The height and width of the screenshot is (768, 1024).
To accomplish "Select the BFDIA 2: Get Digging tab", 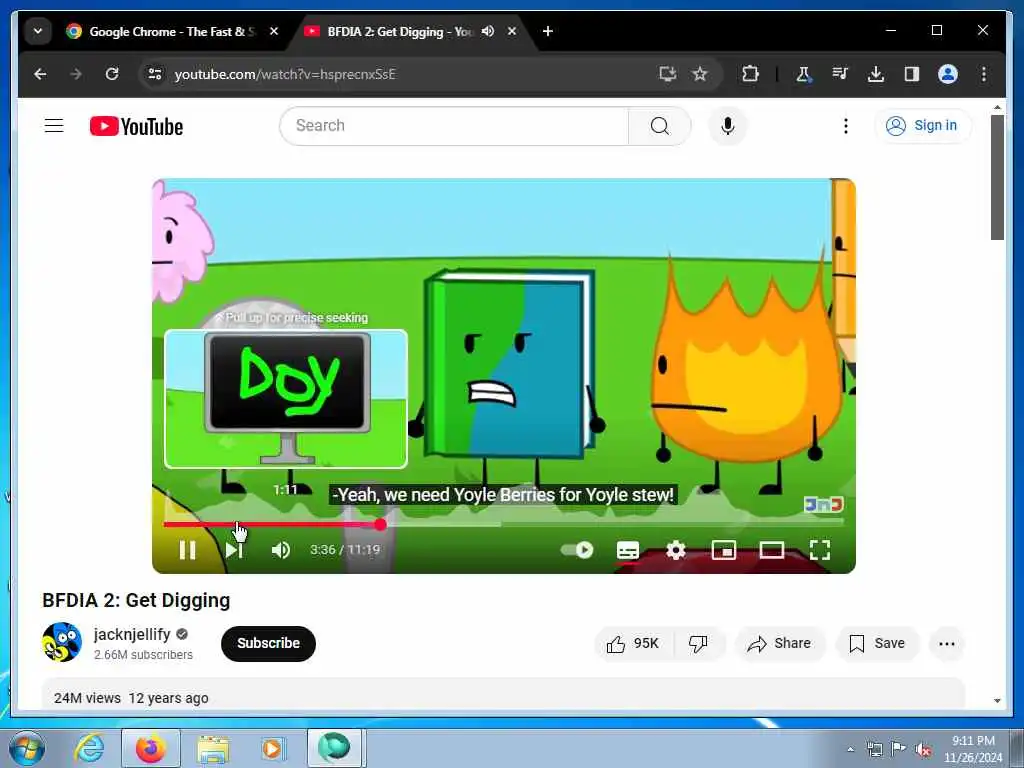I will tap(398, 31).
